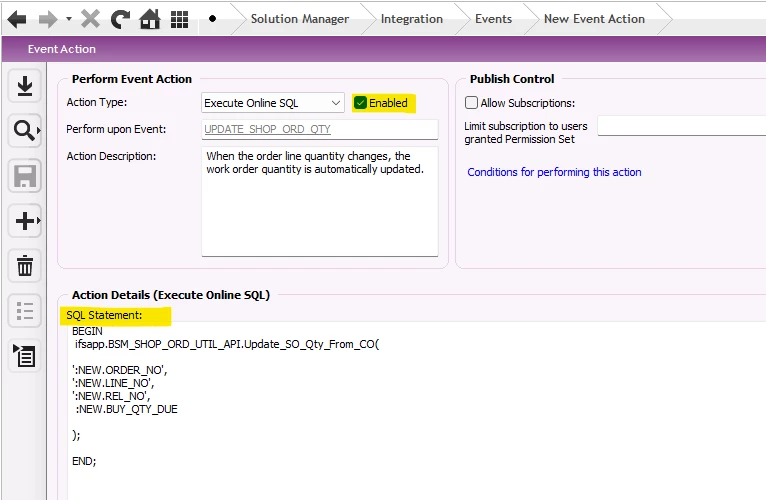
Task: Click the list view sidebar icon
Action: pos(25,311)
